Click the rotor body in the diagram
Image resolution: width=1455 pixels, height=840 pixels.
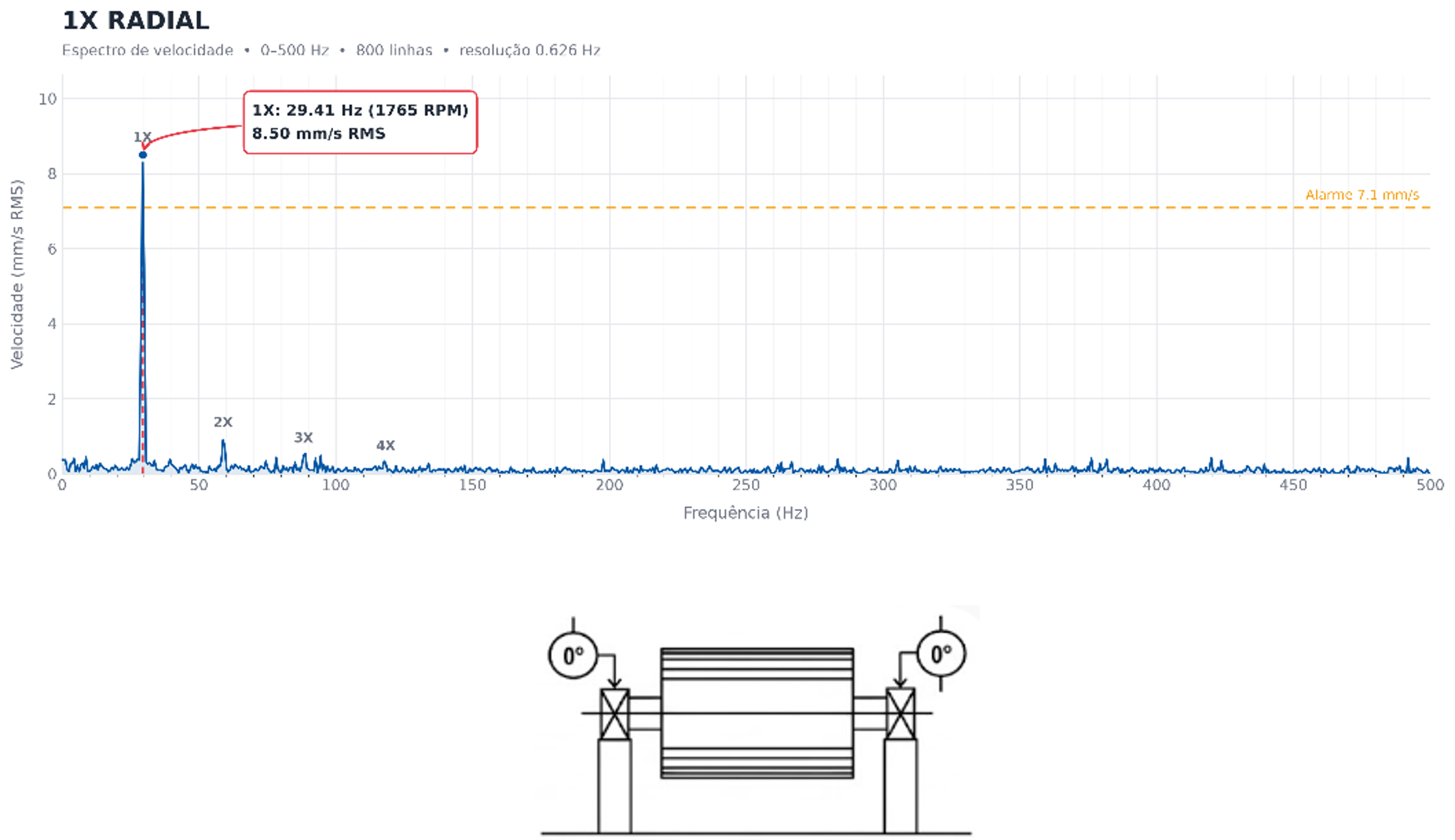[x=757, y=713]
